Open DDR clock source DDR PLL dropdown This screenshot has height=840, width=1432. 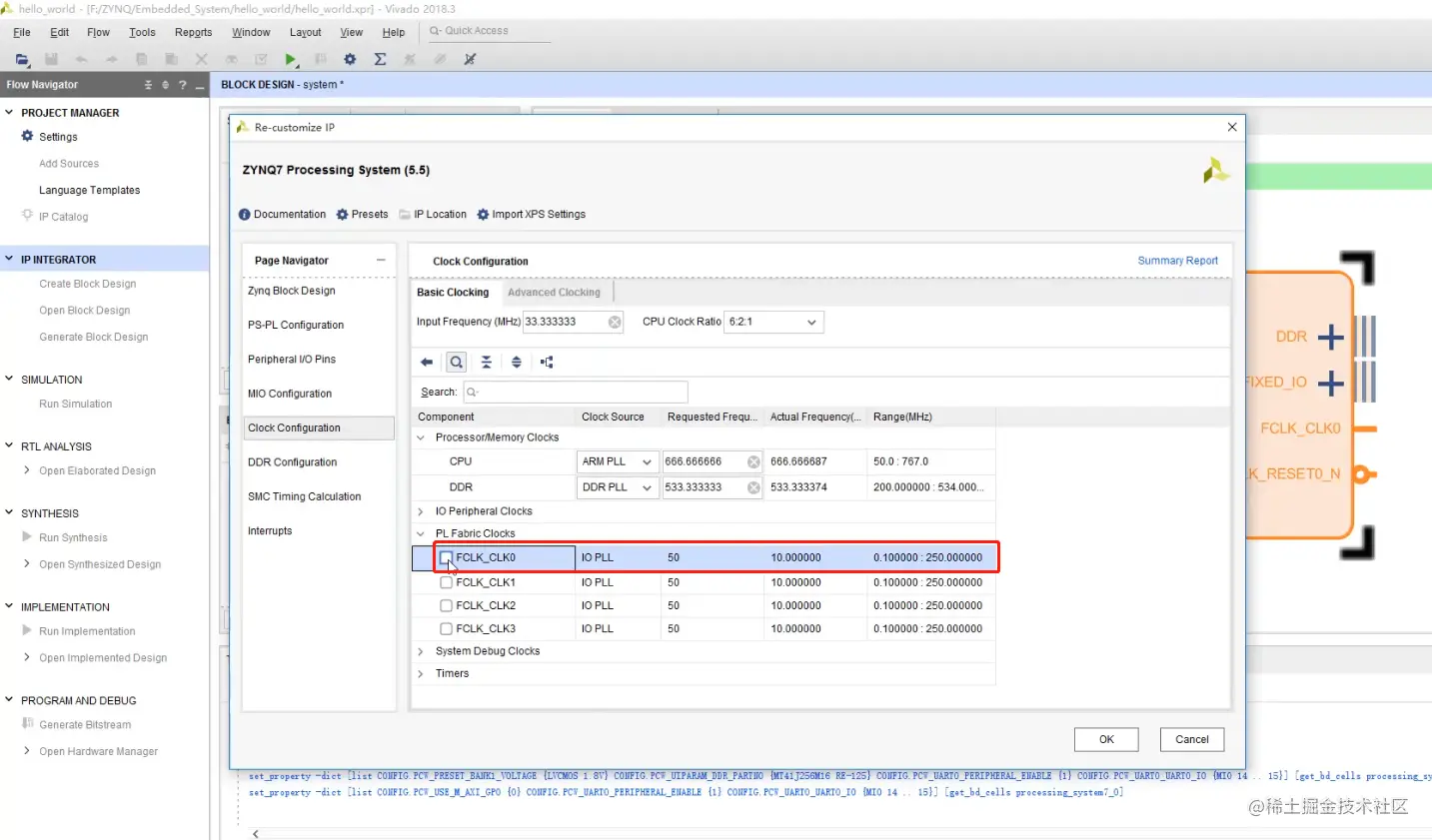click(x=618, y=487)
